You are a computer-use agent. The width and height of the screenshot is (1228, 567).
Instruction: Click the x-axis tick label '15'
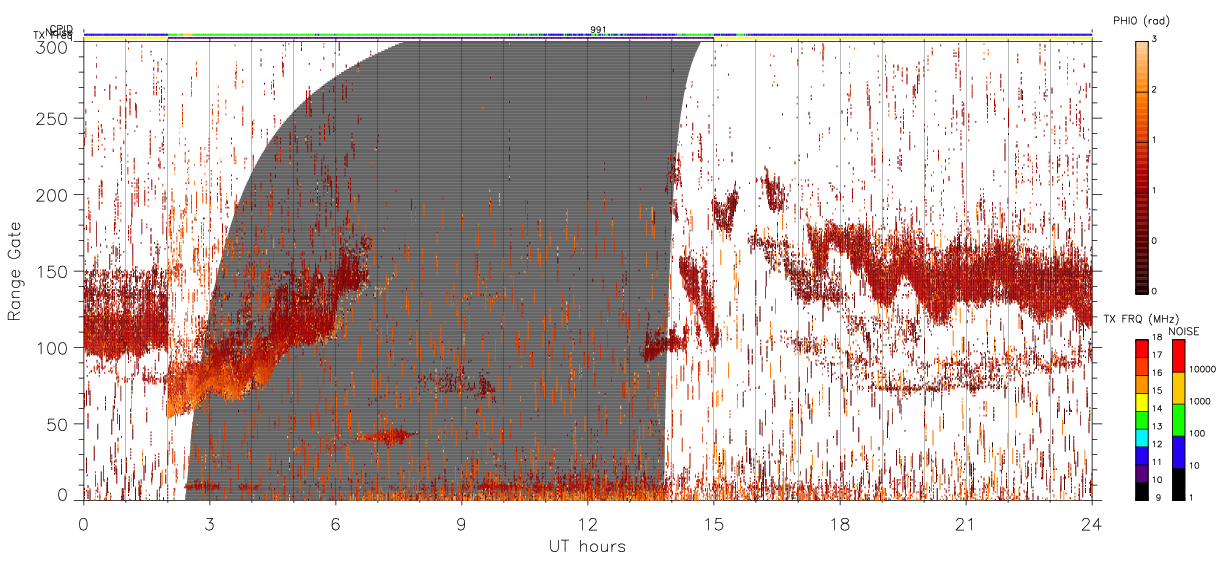coord(714,523)
